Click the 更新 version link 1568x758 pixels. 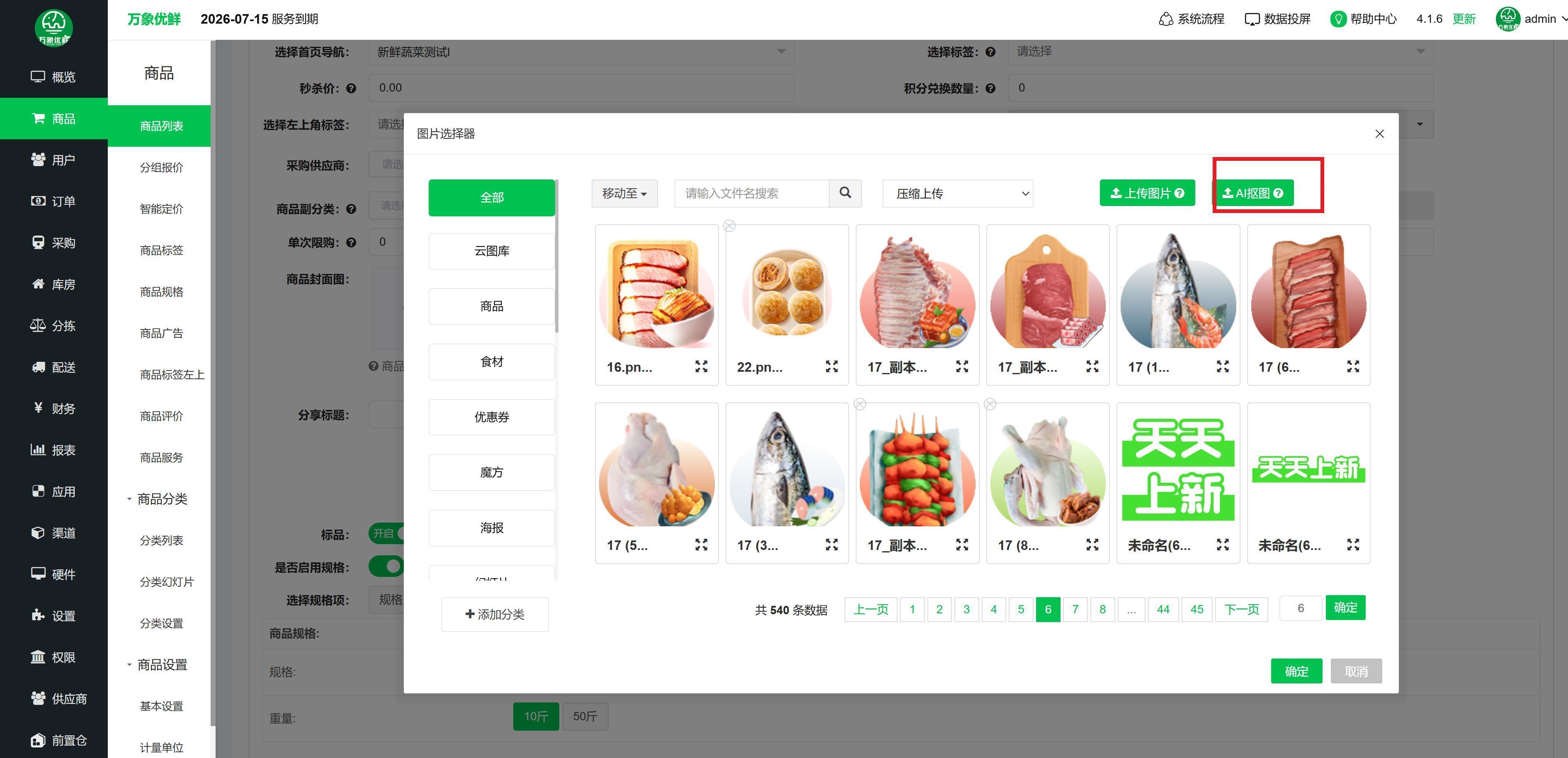coord(1463,19)
